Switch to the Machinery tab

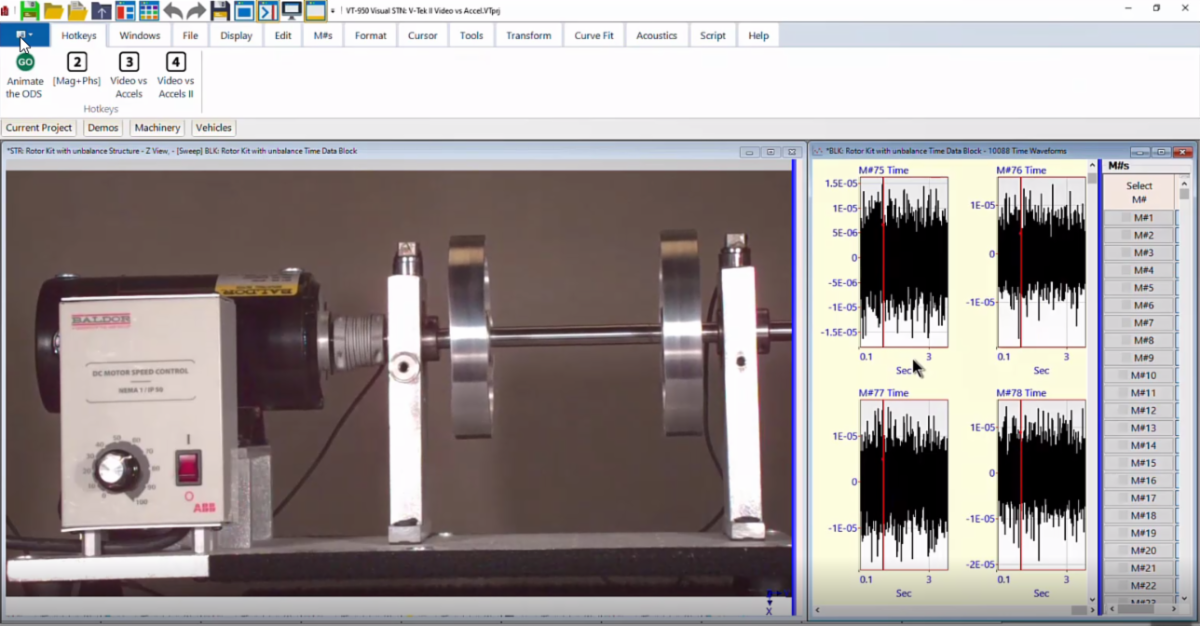(156, 127)
